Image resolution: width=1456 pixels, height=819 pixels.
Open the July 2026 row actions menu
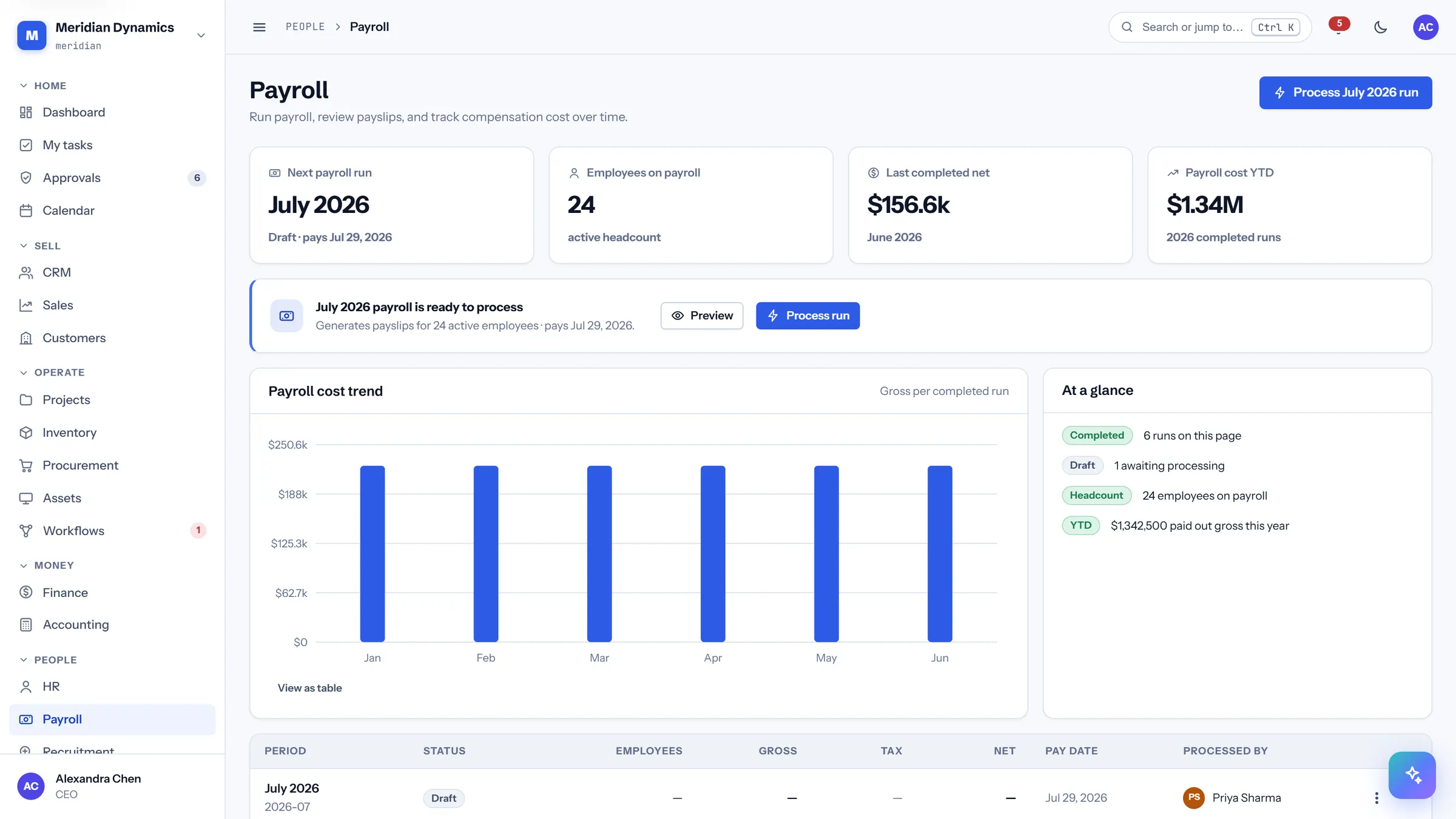(x=1377, y=798)
